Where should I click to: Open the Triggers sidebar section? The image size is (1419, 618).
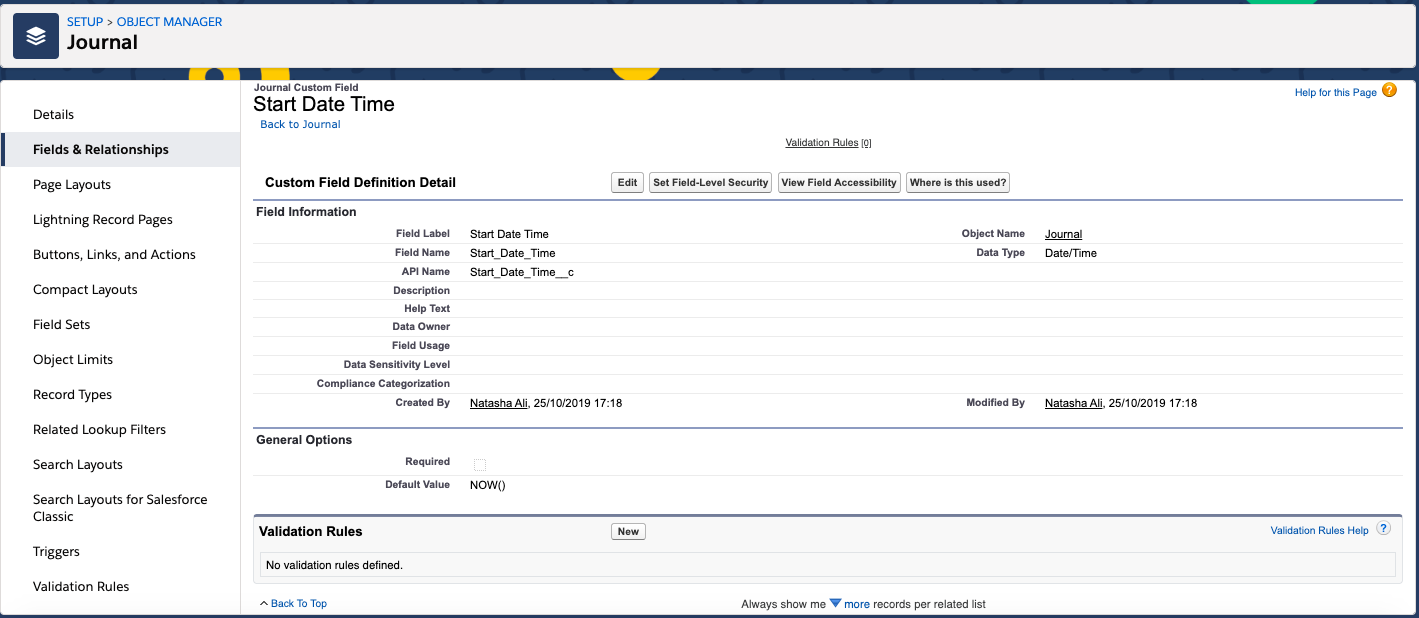56,551
